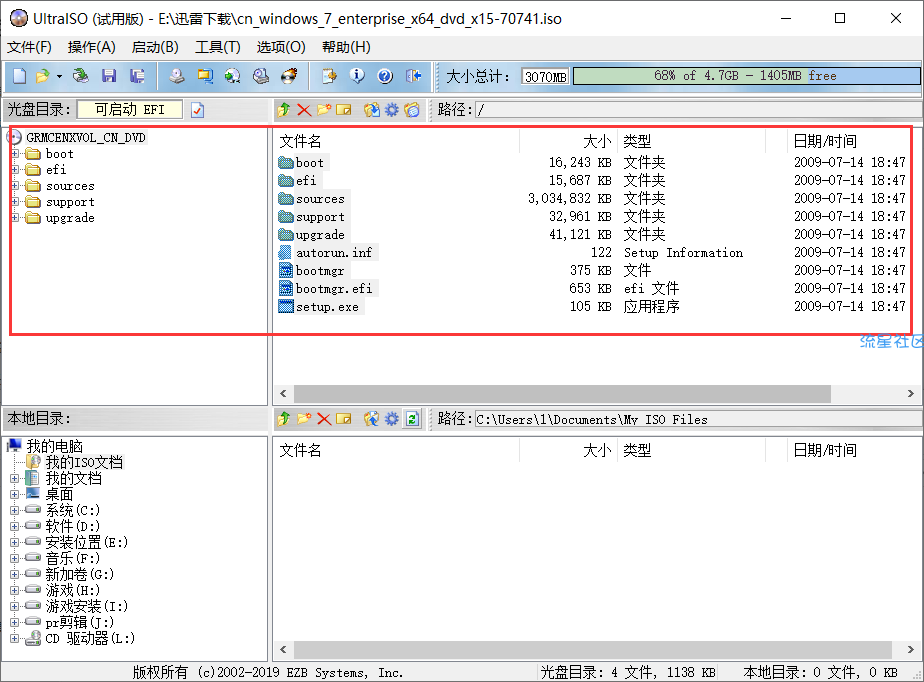The height and width of the screenshot is (682, 924).
Task: Click the 可启动 EFI boot indicator
Action: tap(130, 110)
